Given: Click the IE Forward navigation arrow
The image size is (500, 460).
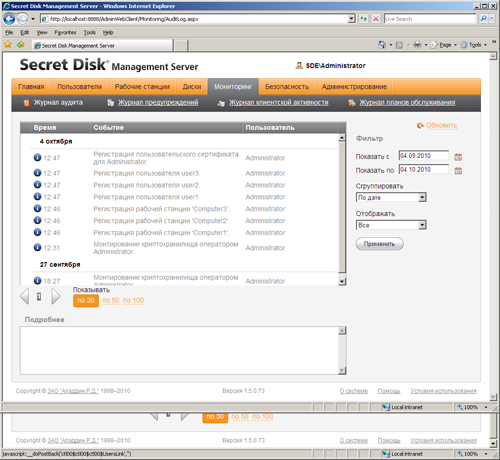Looking at the screenshot, I should (x=22, y=19).
